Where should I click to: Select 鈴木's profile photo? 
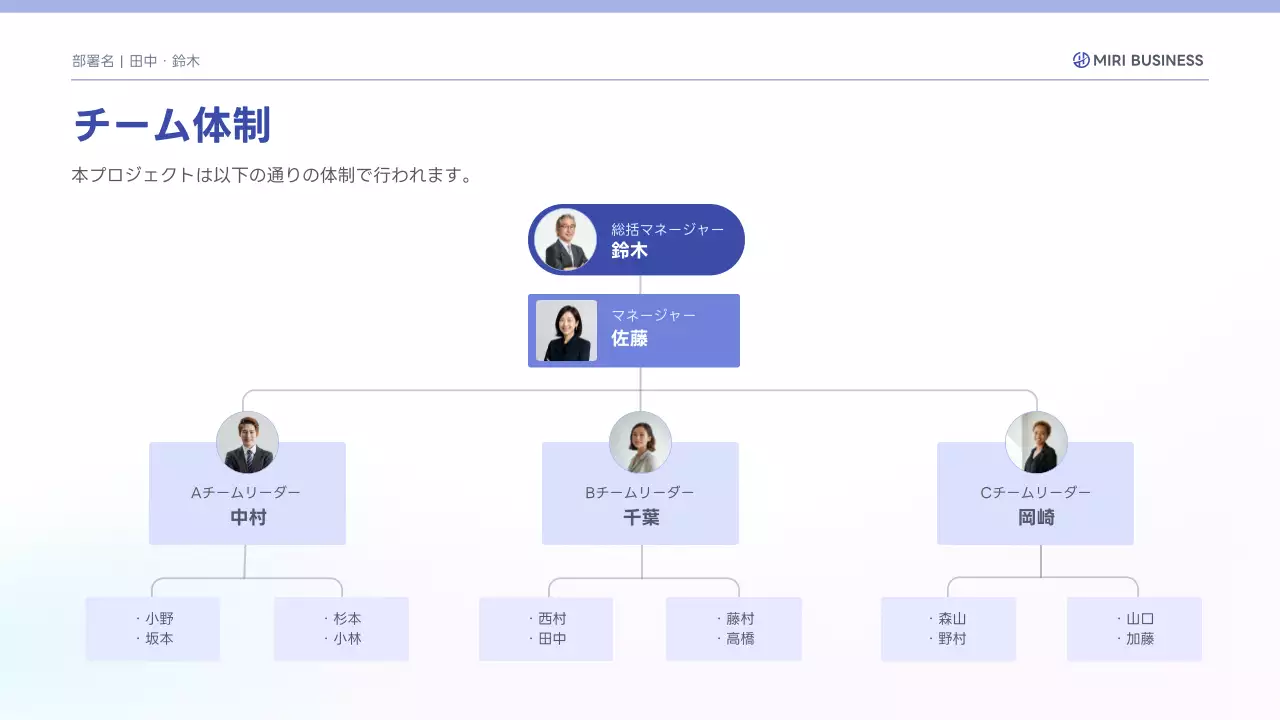pos(565,240)
